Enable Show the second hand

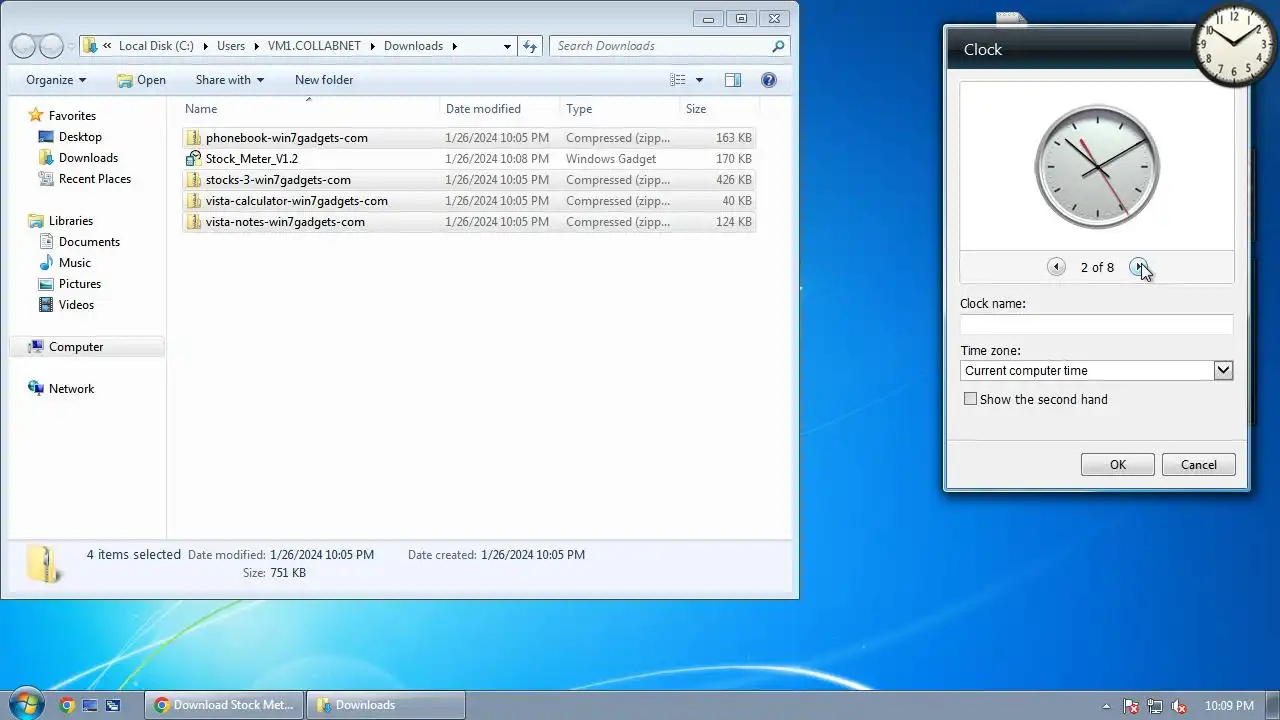[x=970, y=399]
